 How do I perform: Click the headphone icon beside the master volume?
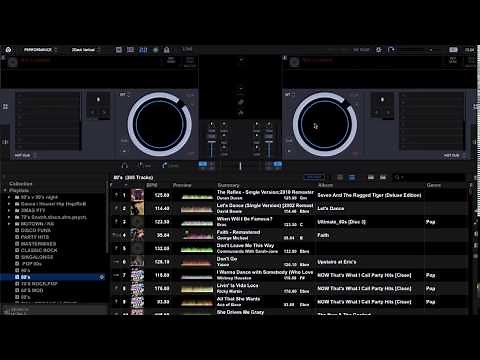coord(391,50)
